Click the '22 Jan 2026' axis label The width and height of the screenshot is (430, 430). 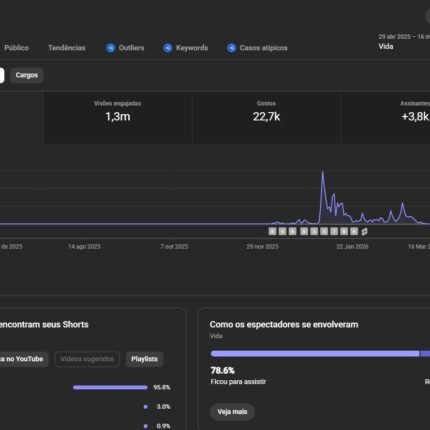click(x=352, y=247)
